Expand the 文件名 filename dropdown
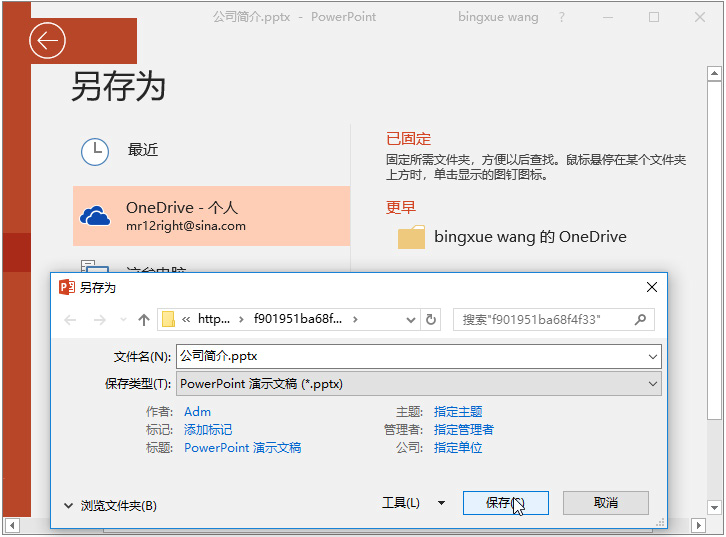 (x=653, y=356)
